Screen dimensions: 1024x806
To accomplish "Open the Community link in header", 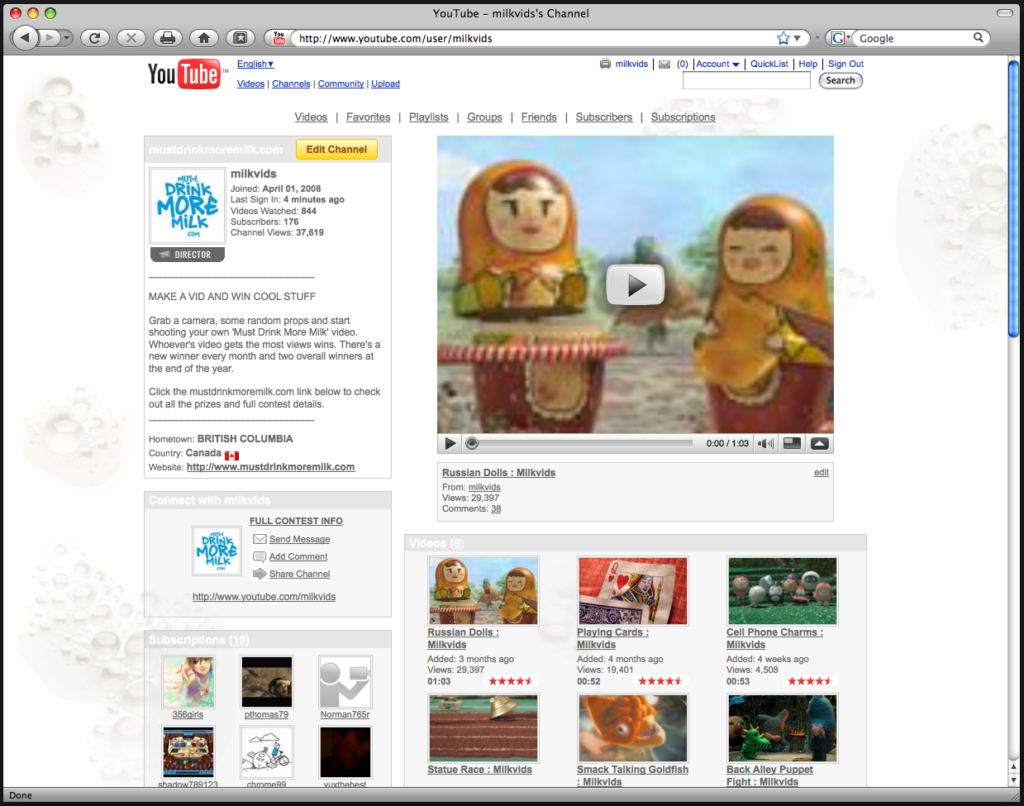I will (341, 84).
